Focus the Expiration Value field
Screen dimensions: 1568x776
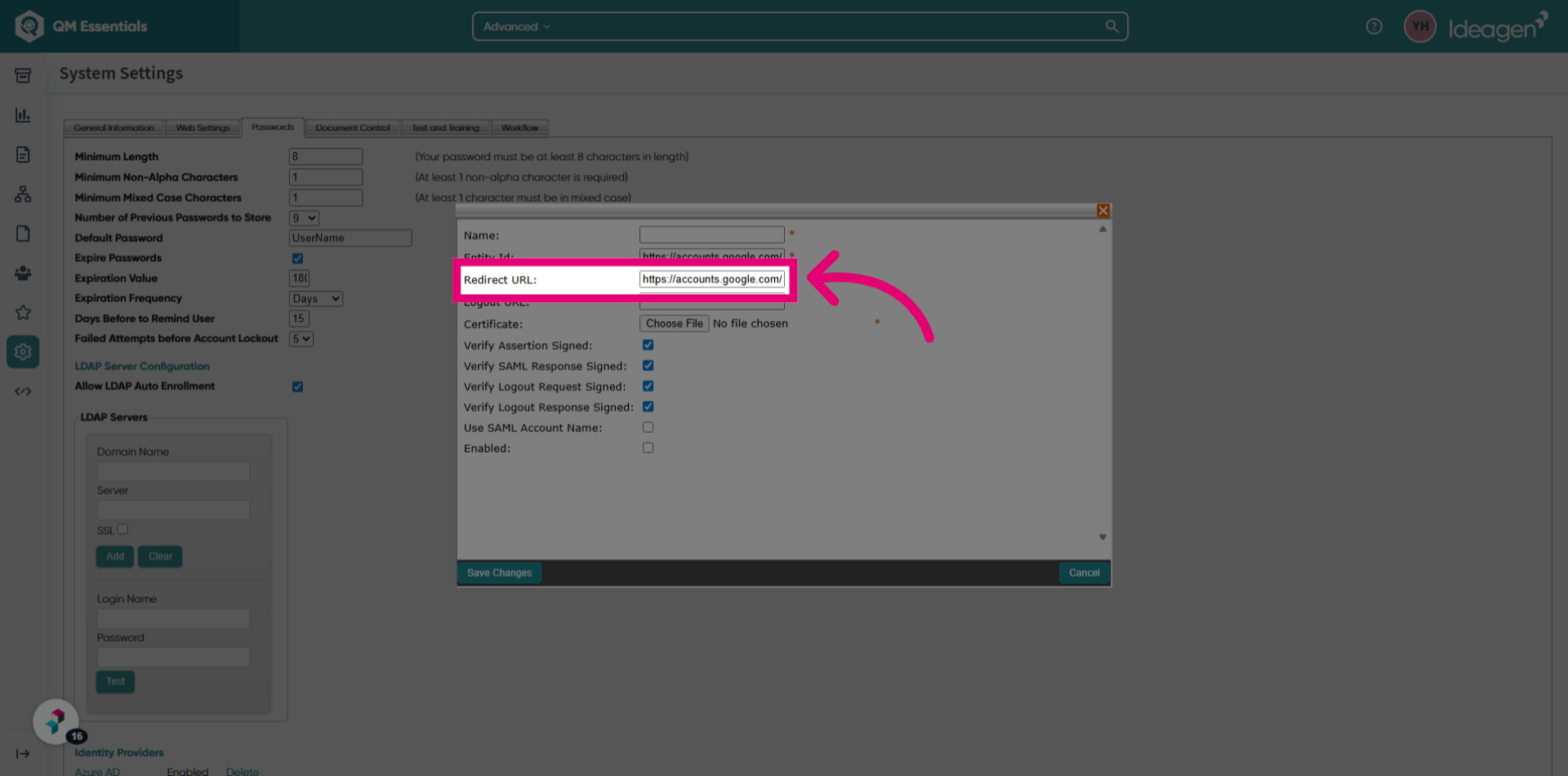click(x=299, y=279)
